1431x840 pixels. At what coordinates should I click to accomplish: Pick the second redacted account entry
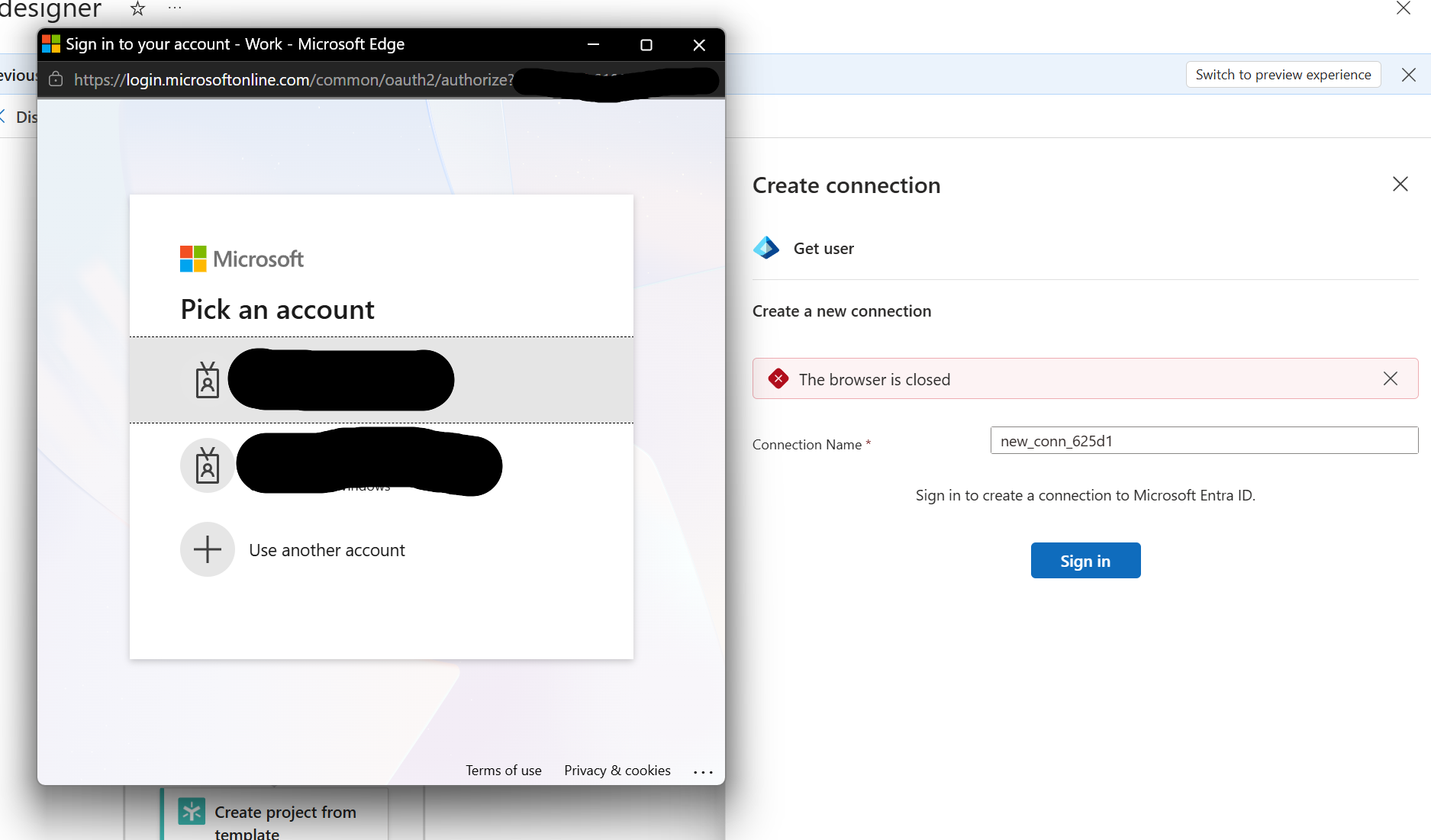pyautogui.click(x=382, y=465)
